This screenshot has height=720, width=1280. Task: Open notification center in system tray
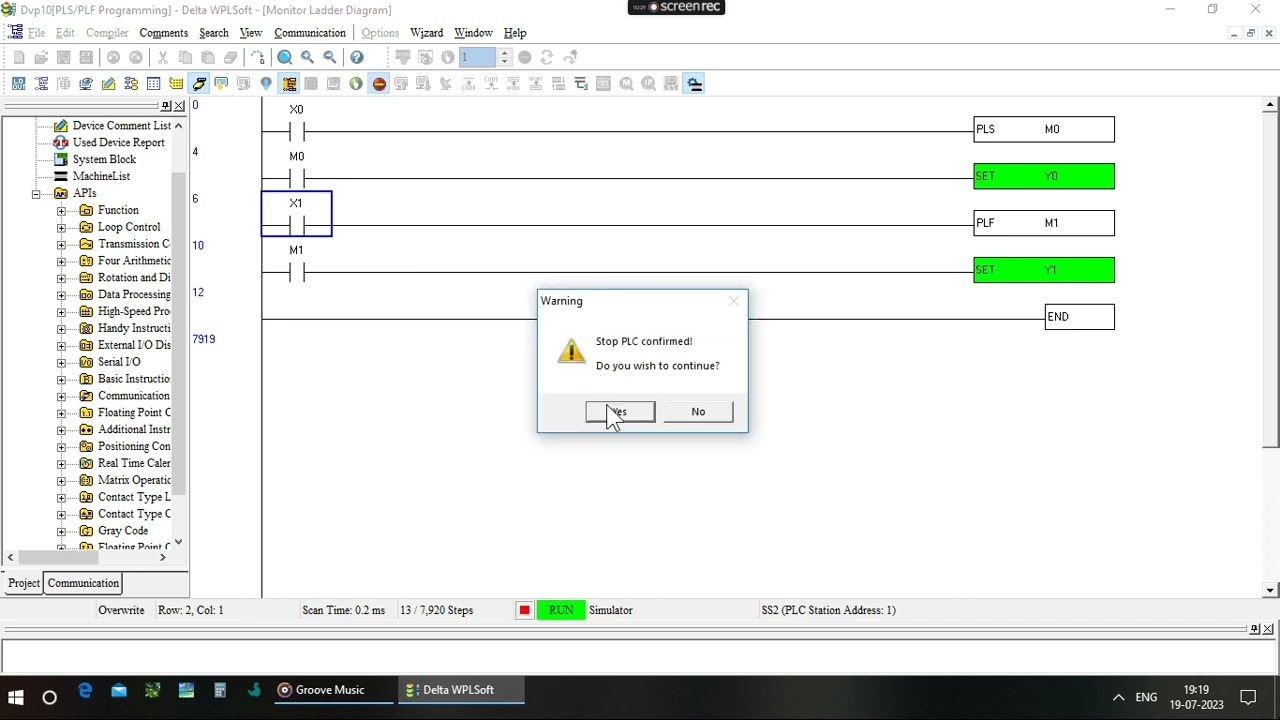pyautogui.click(x=1248, y=697)
